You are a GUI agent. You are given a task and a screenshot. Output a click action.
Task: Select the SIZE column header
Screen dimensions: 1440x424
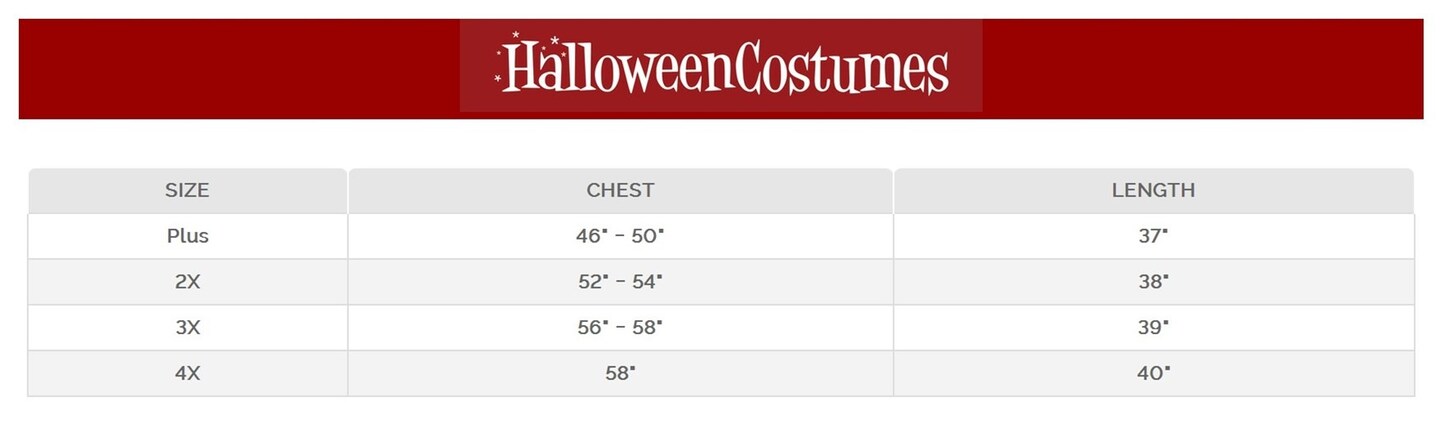187,190
